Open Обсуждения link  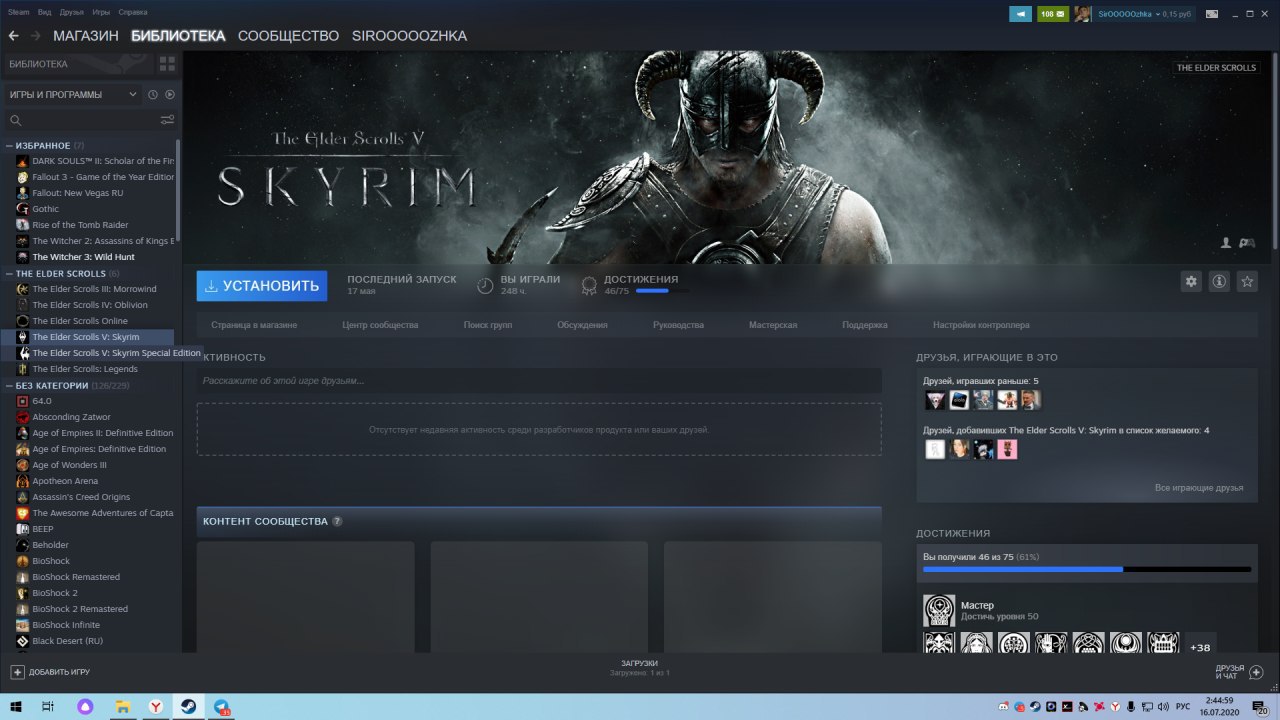[x=583, y=325]
